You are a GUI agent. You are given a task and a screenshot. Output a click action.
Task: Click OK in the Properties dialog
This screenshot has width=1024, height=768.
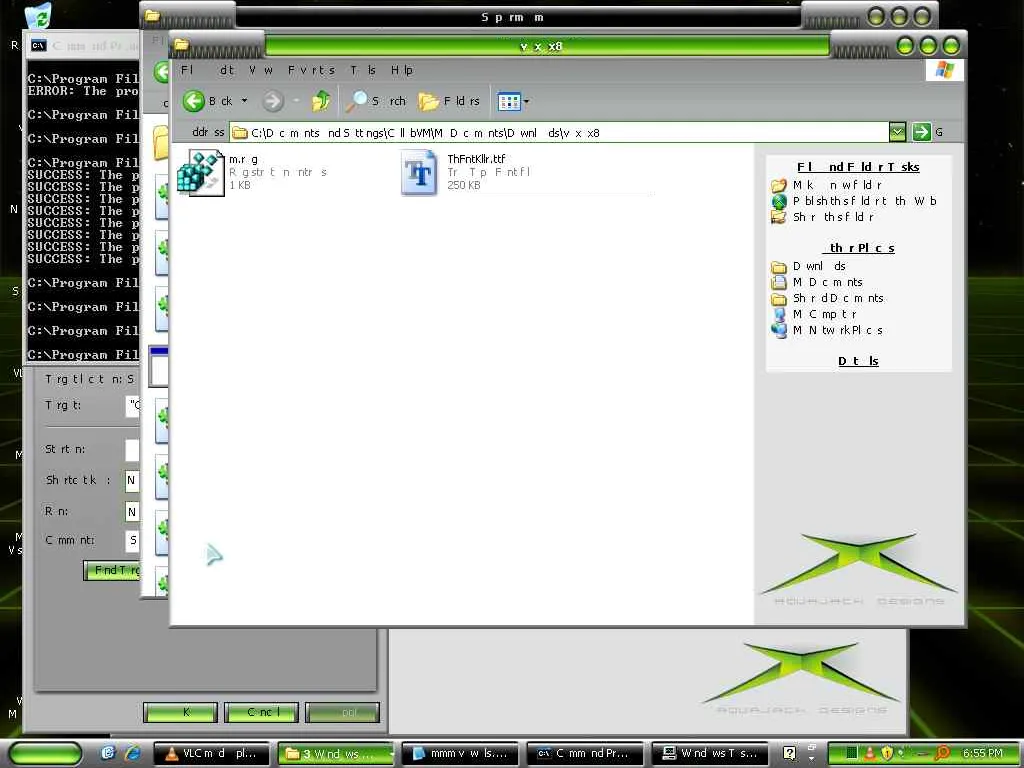[180, 712]
